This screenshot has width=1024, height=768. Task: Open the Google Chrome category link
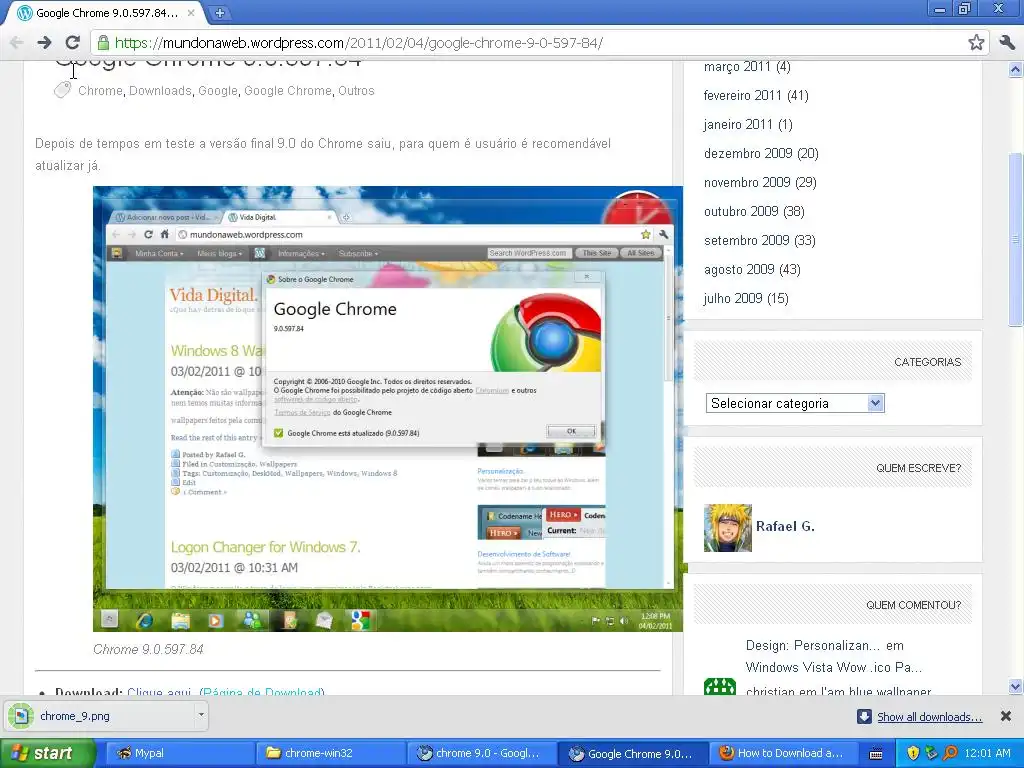pyautogui.click(x=287, y=91)
